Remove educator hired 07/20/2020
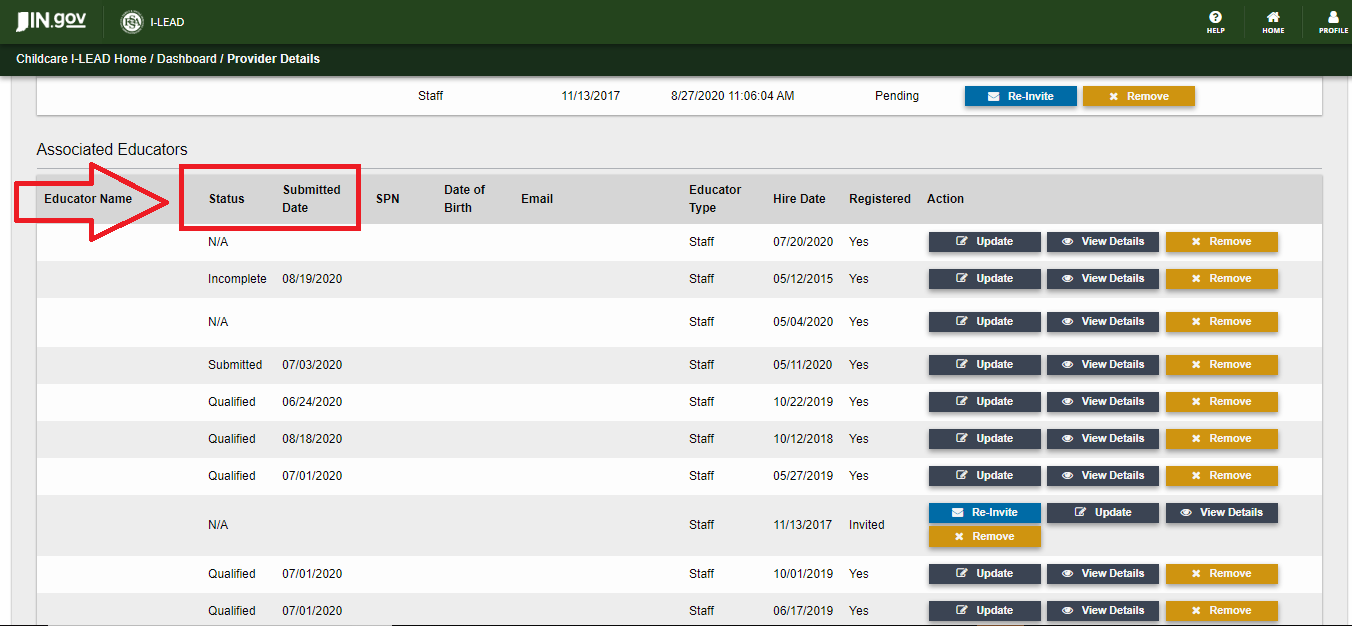Viewport: 1368px width, 626px height. coord(1221,242)
